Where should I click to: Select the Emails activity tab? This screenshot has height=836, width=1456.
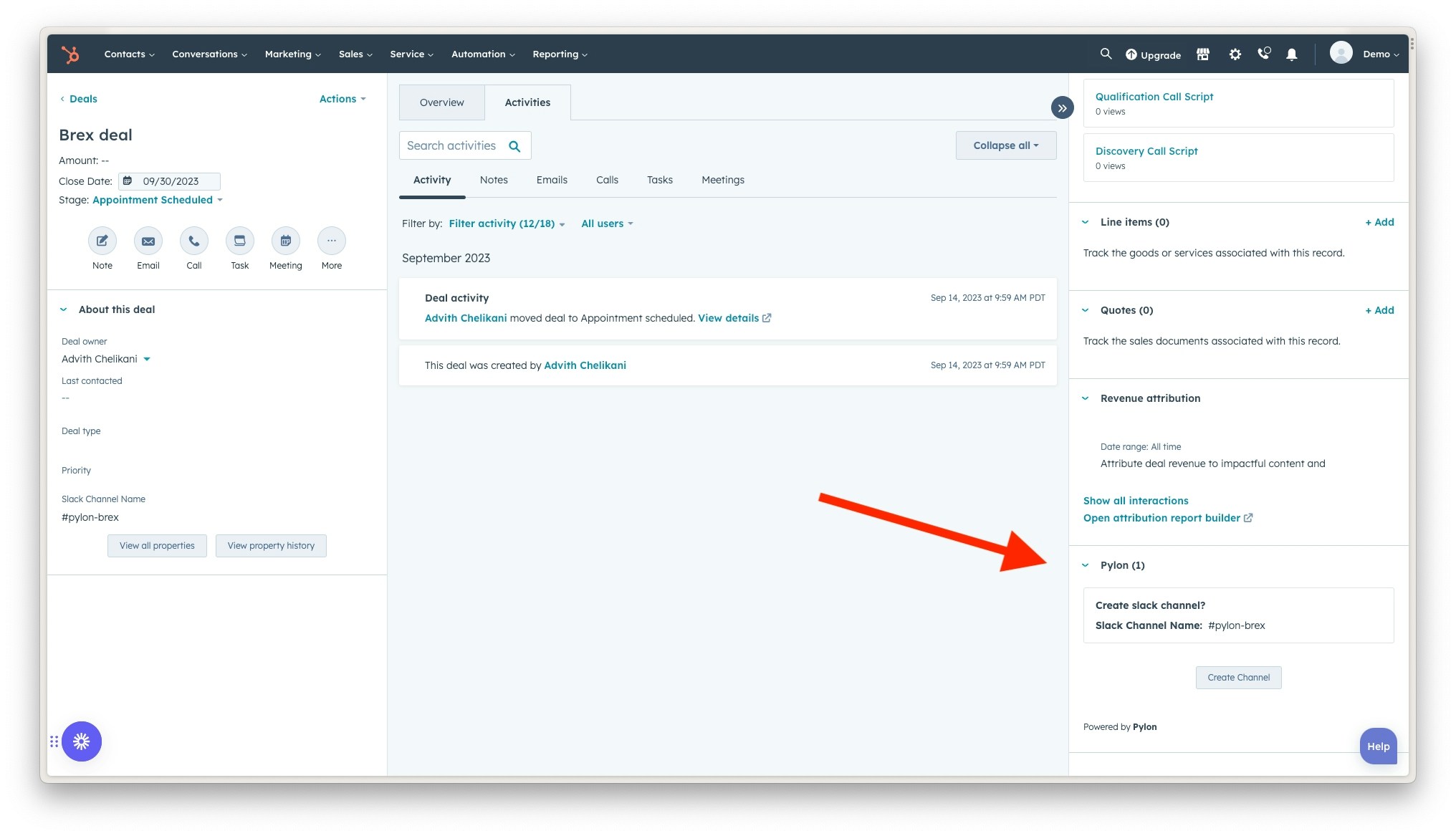[x=552, y=180]
